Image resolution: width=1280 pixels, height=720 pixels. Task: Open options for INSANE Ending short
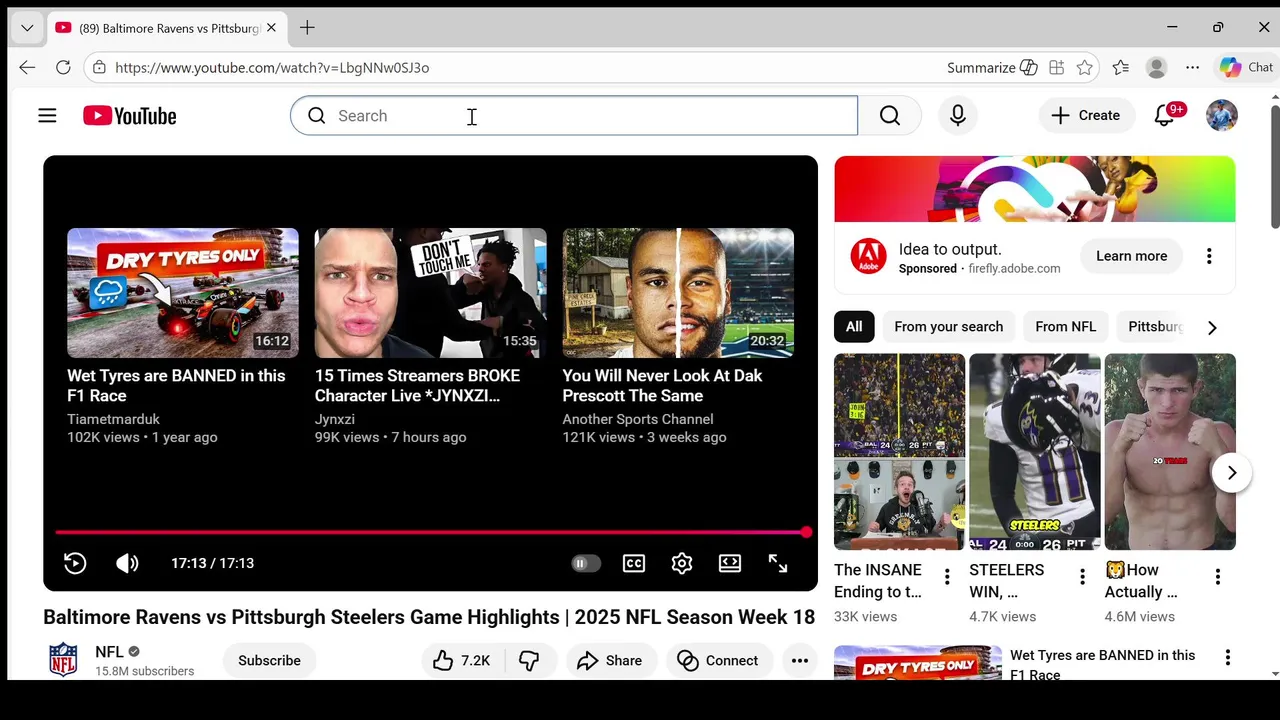(947, 577)
